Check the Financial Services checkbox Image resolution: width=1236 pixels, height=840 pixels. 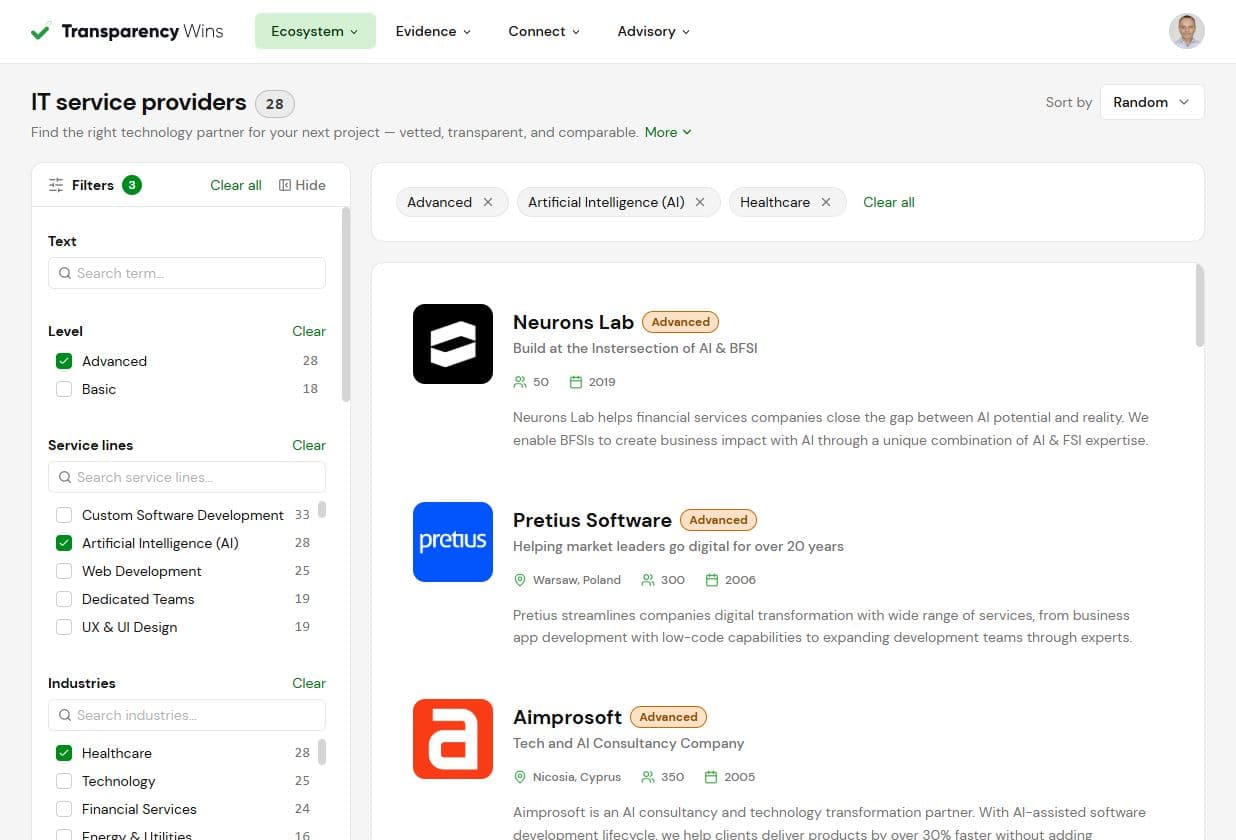coord(64,809)
